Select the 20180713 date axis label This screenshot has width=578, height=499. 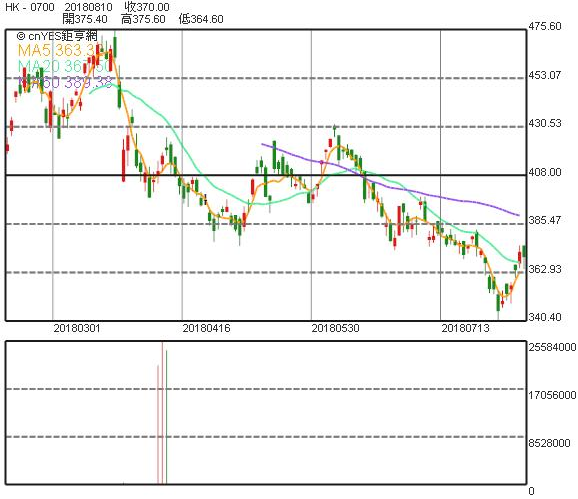[466, 328]
